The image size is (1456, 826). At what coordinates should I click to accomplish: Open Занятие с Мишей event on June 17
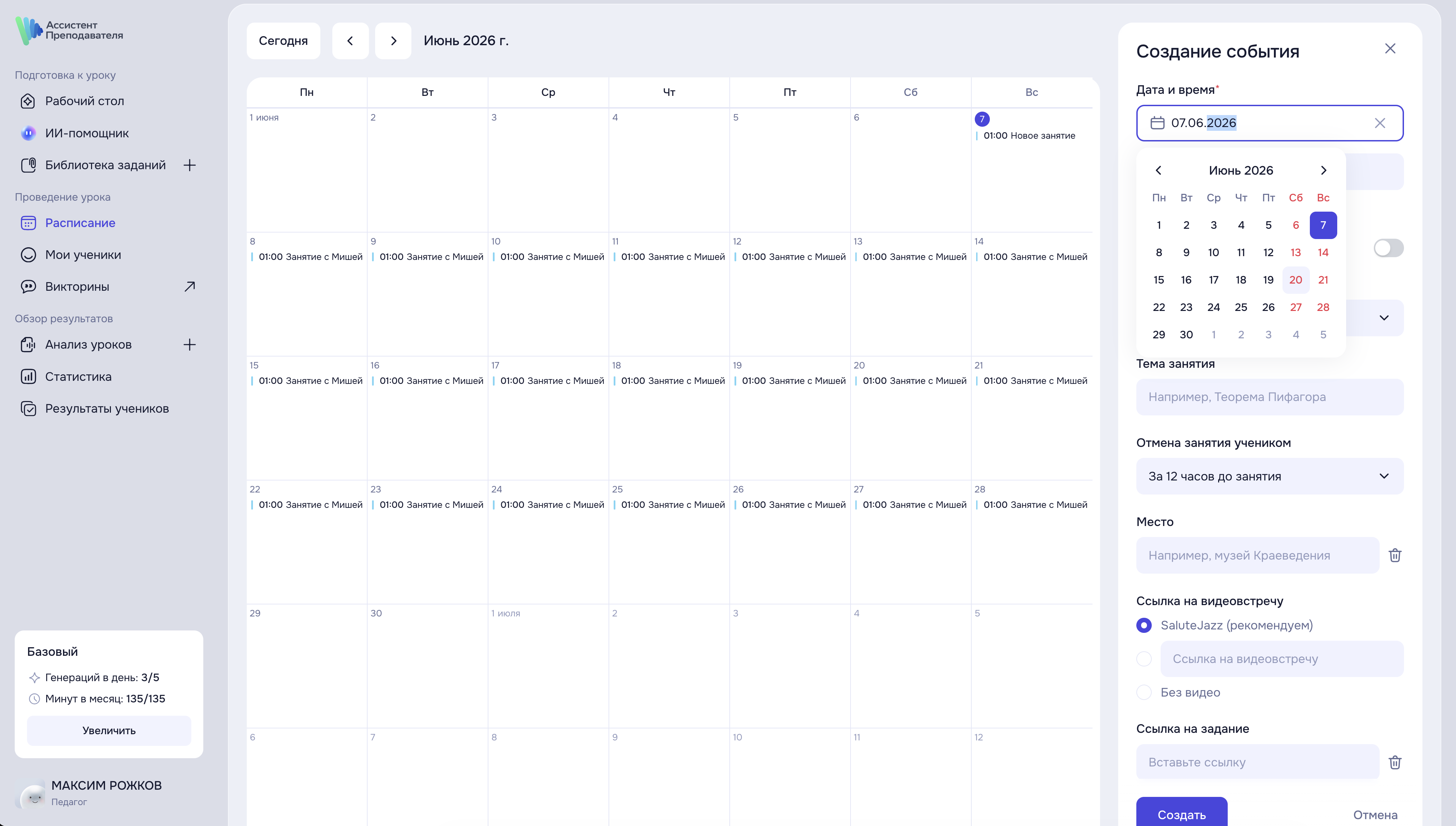pos(548,381)
